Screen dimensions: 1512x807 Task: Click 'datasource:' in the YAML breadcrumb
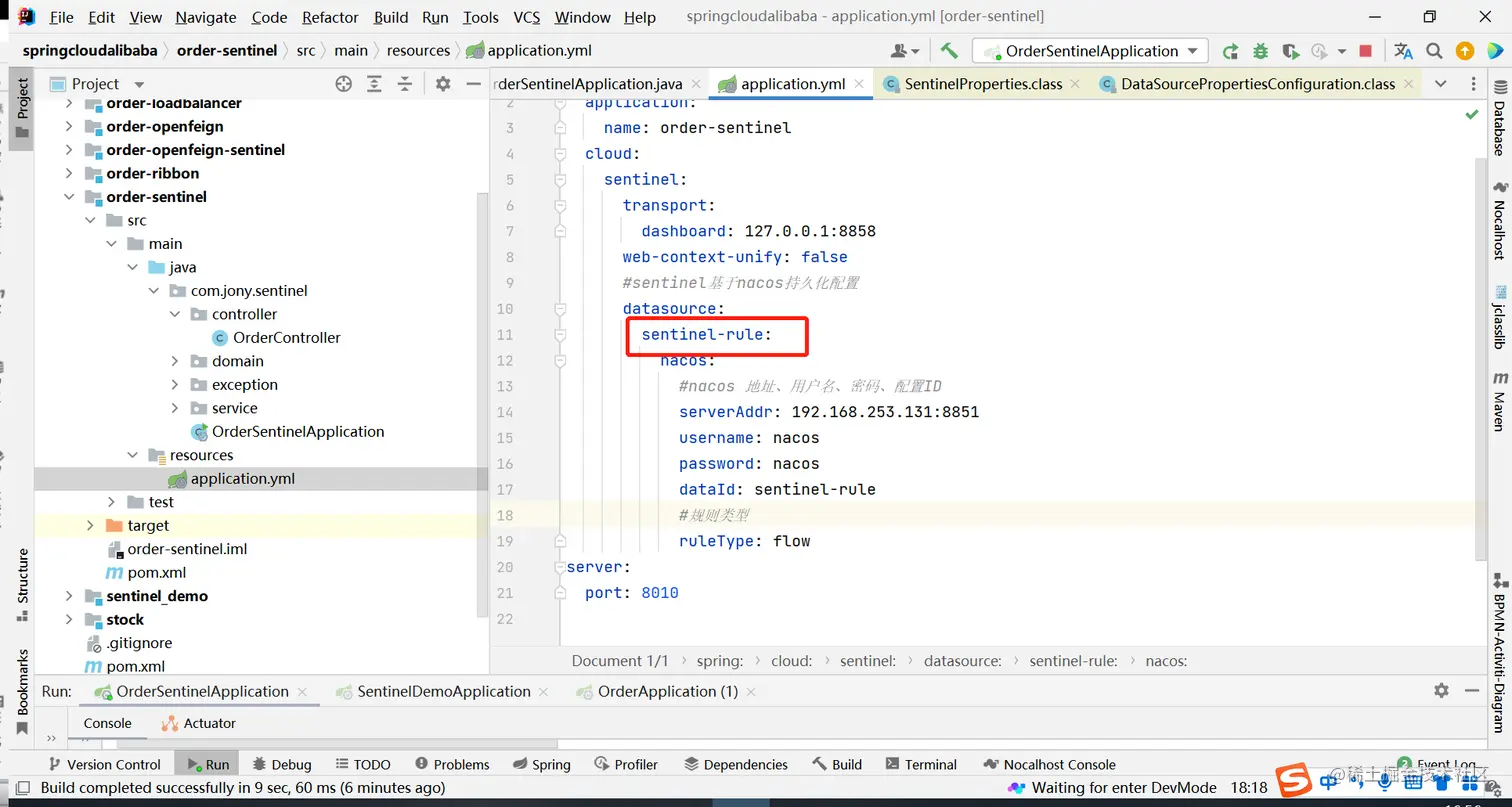[x=963, y=661]
